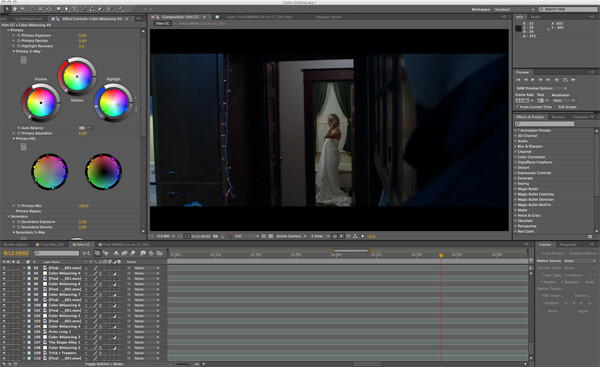Open the Active Camera view dropdown
The height and width of the screenshot is (367, 600).
point(291,236)
